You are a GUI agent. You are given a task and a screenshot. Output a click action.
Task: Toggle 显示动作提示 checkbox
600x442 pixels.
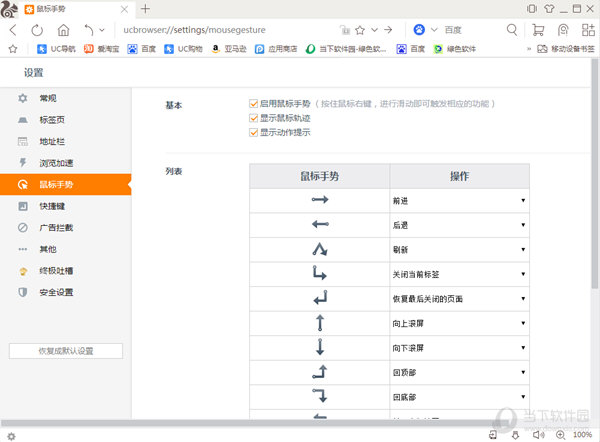tap(253, 132)
